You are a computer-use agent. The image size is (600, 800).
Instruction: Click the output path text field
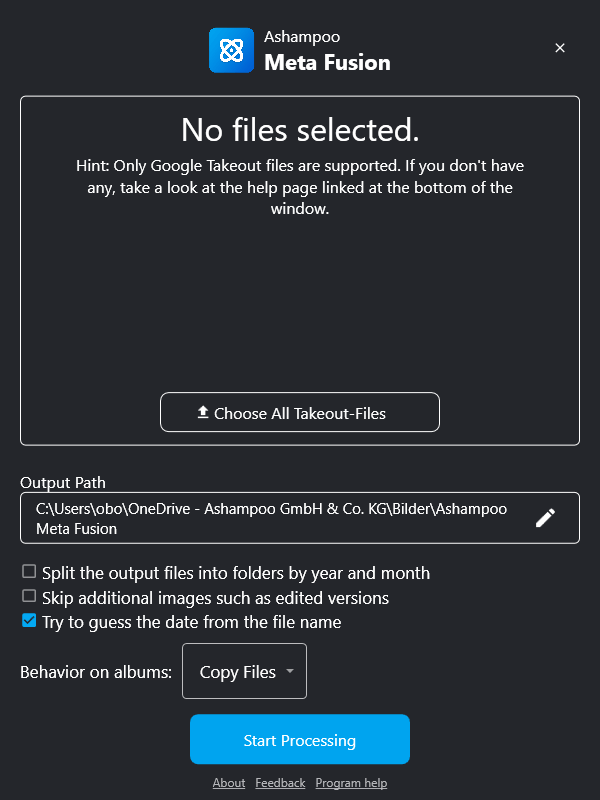272,518
